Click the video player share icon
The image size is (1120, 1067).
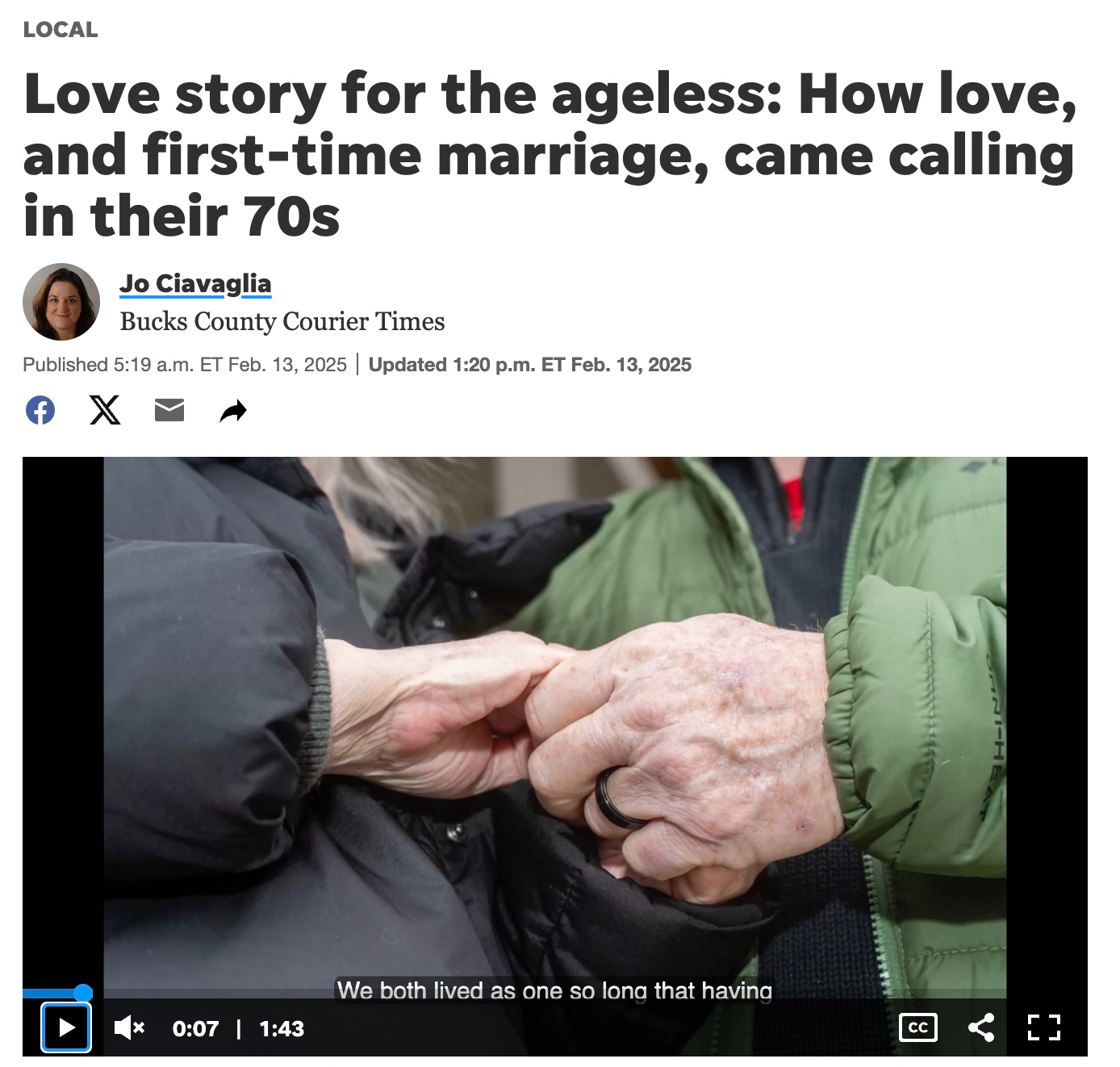tap(981, 1027)
